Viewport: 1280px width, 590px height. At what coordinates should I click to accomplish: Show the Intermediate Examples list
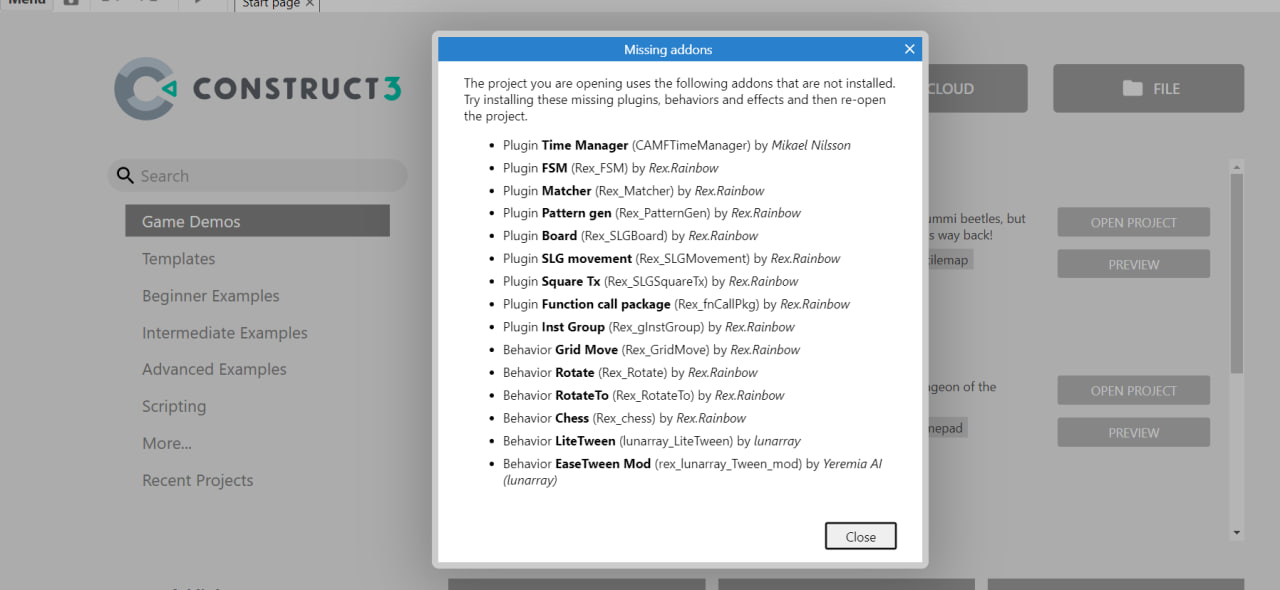225,333
